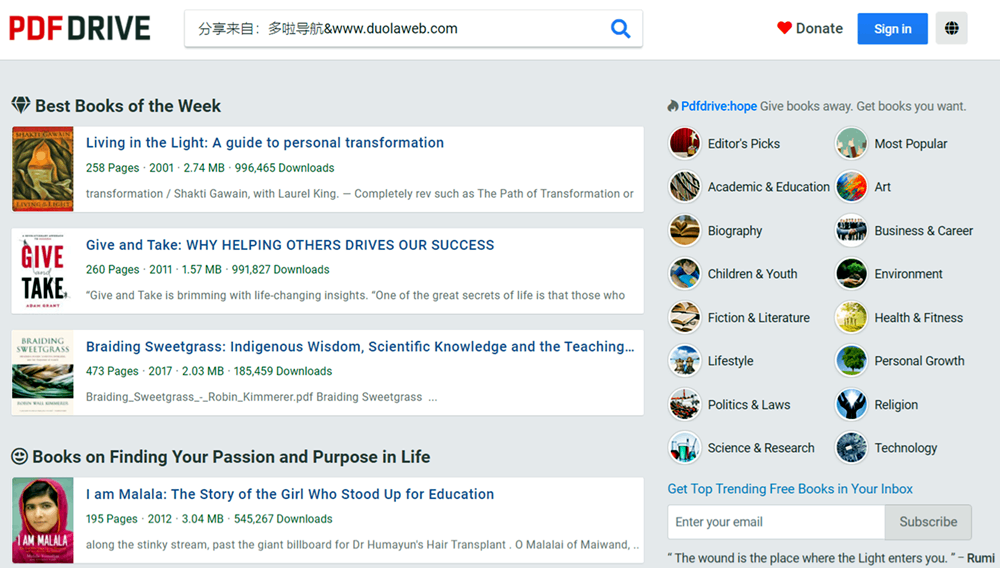Click the Art category icon

pos(851,187)
